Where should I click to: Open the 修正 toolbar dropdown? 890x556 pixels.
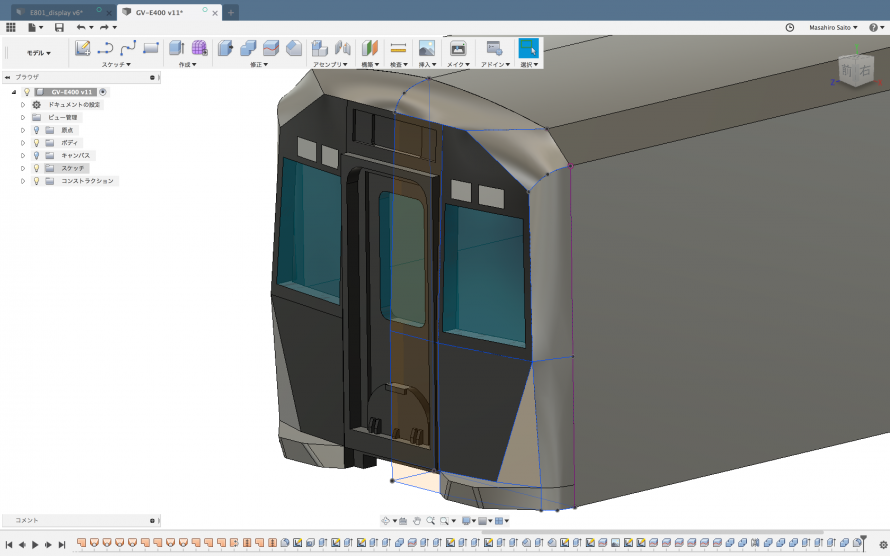point(259,65)
